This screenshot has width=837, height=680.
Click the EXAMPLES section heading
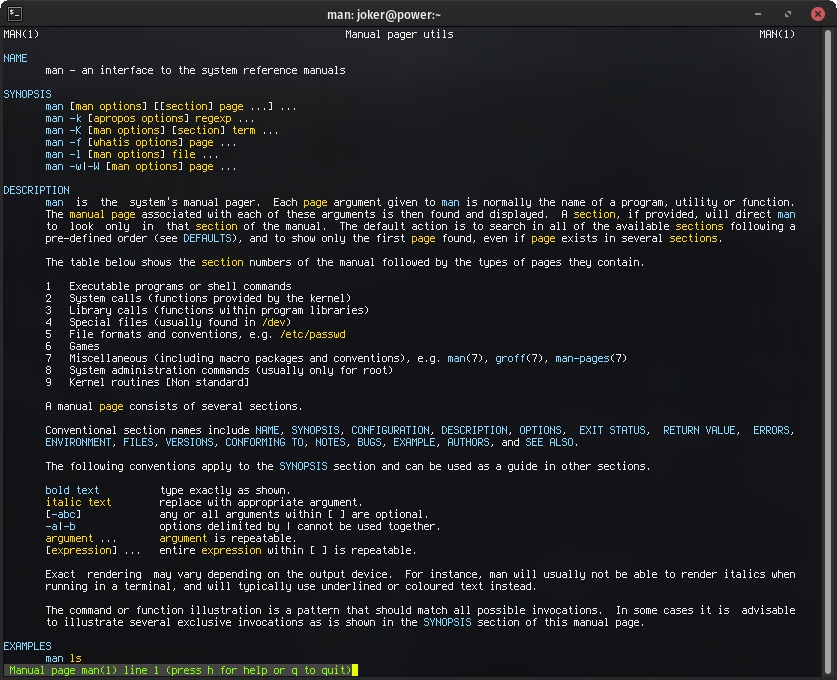(x=27, y=646)
